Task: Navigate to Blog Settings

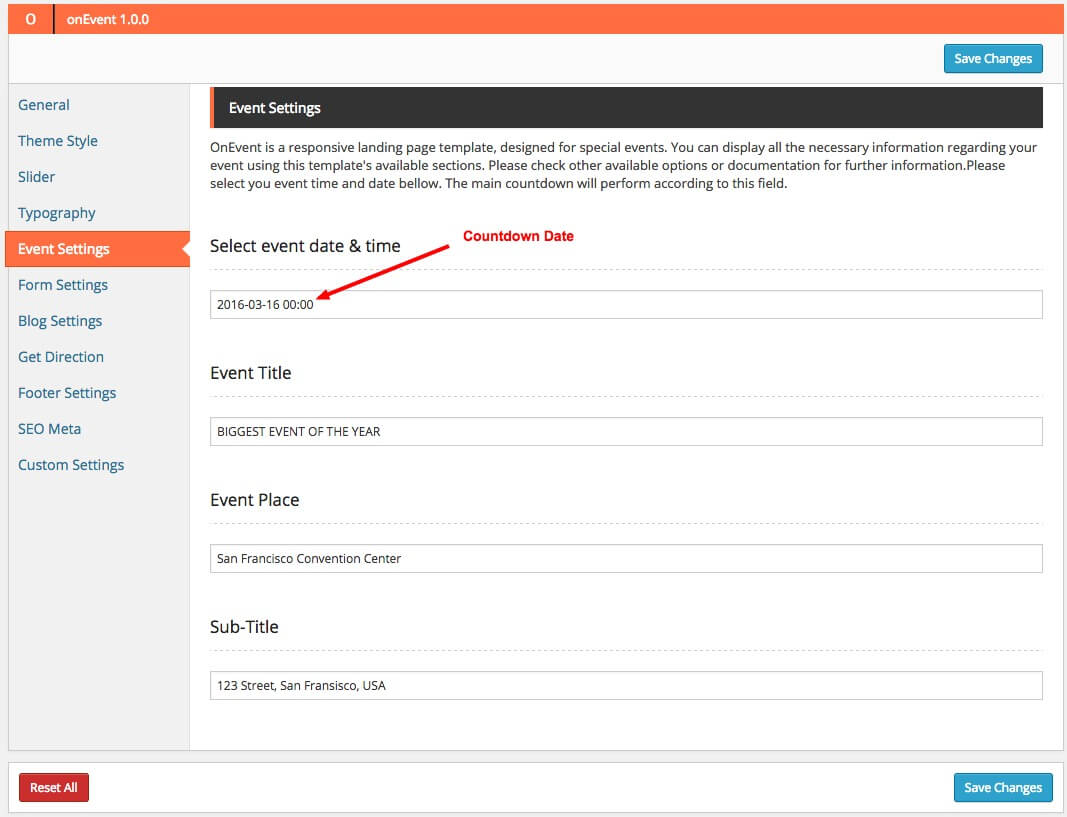Action: [60, 321]
